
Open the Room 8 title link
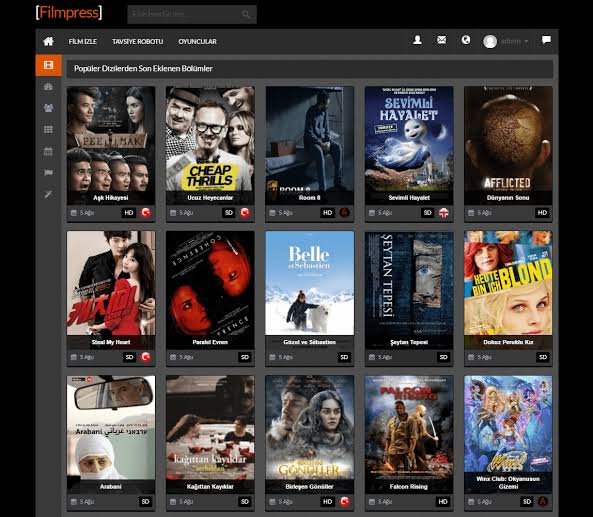309,198
